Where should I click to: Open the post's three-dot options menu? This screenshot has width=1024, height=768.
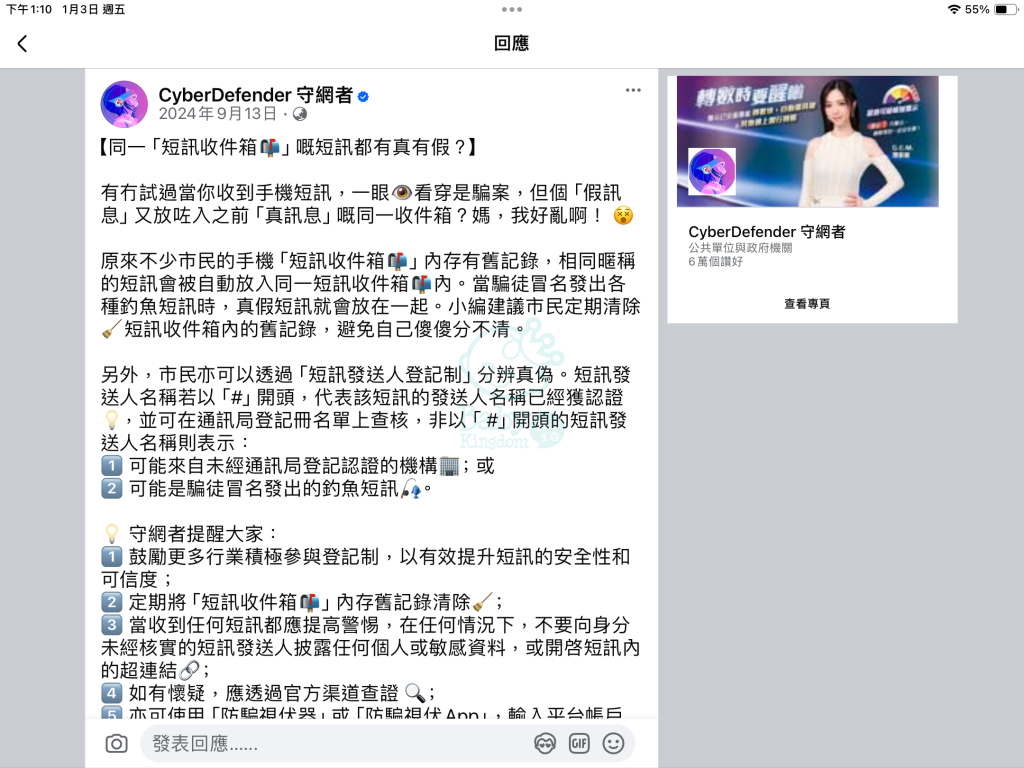(633, 90)
